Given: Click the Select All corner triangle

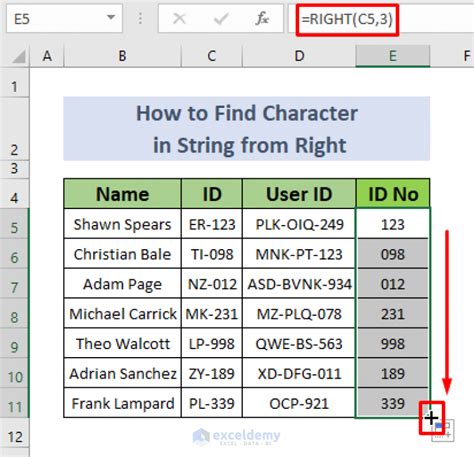Looking at the screenshot, I should [18, 57].
